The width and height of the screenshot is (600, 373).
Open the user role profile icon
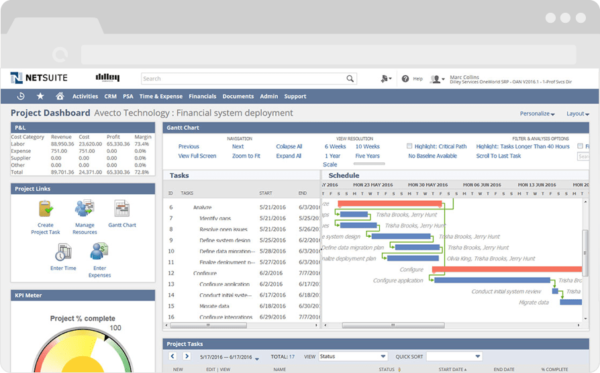pos(437,79)
